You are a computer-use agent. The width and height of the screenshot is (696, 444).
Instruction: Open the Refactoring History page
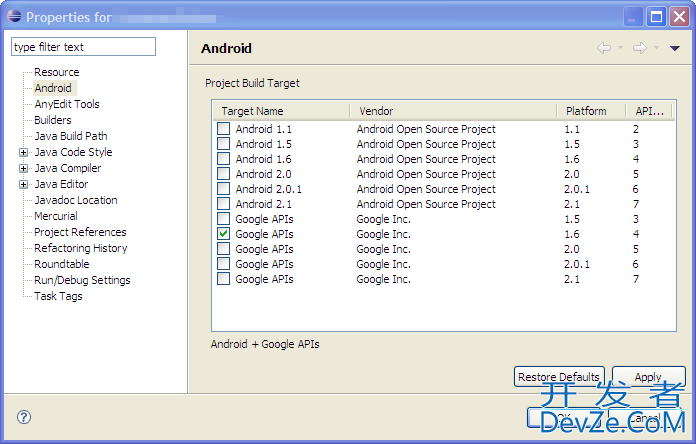(x=80, y=248)
